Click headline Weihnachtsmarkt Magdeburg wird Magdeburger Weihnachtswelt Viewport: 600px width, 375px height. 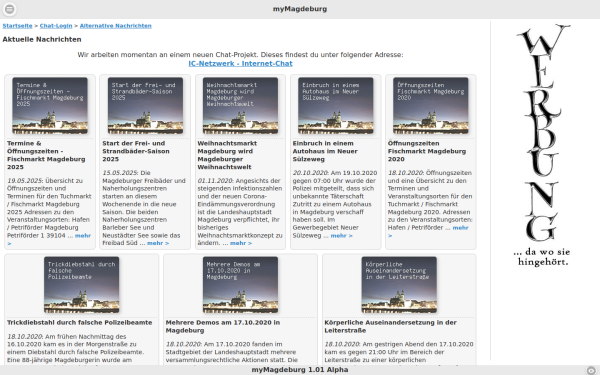[227, 155]
